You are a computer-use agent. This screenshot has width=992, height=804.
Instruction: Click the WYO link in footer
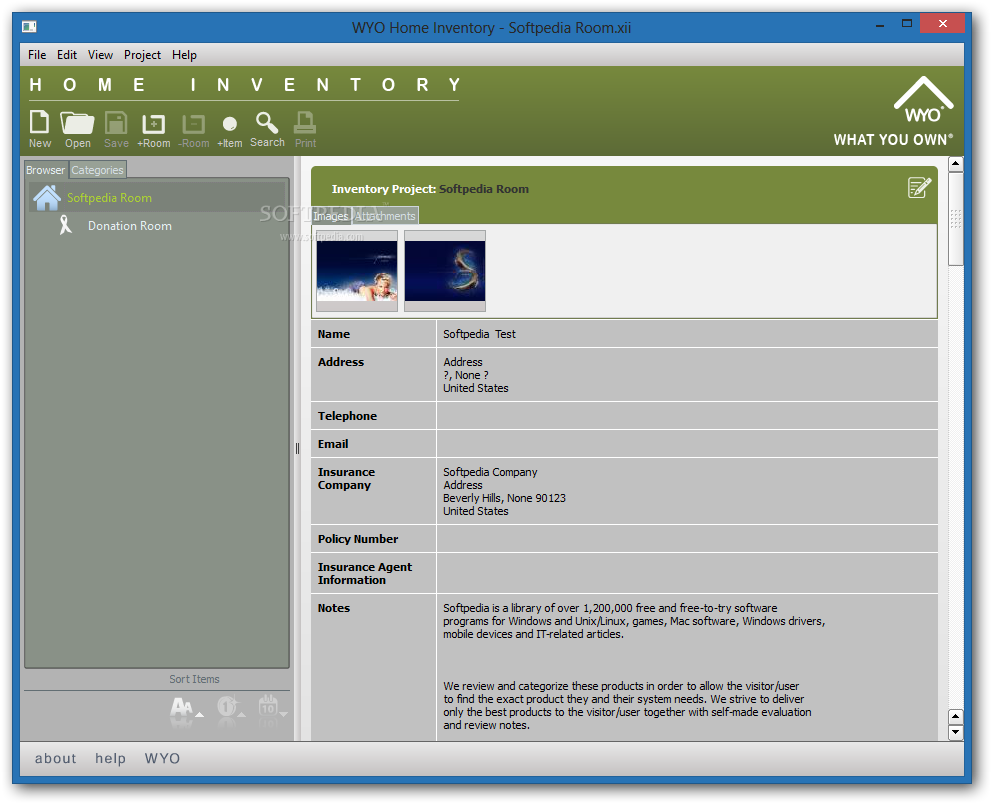162,758
